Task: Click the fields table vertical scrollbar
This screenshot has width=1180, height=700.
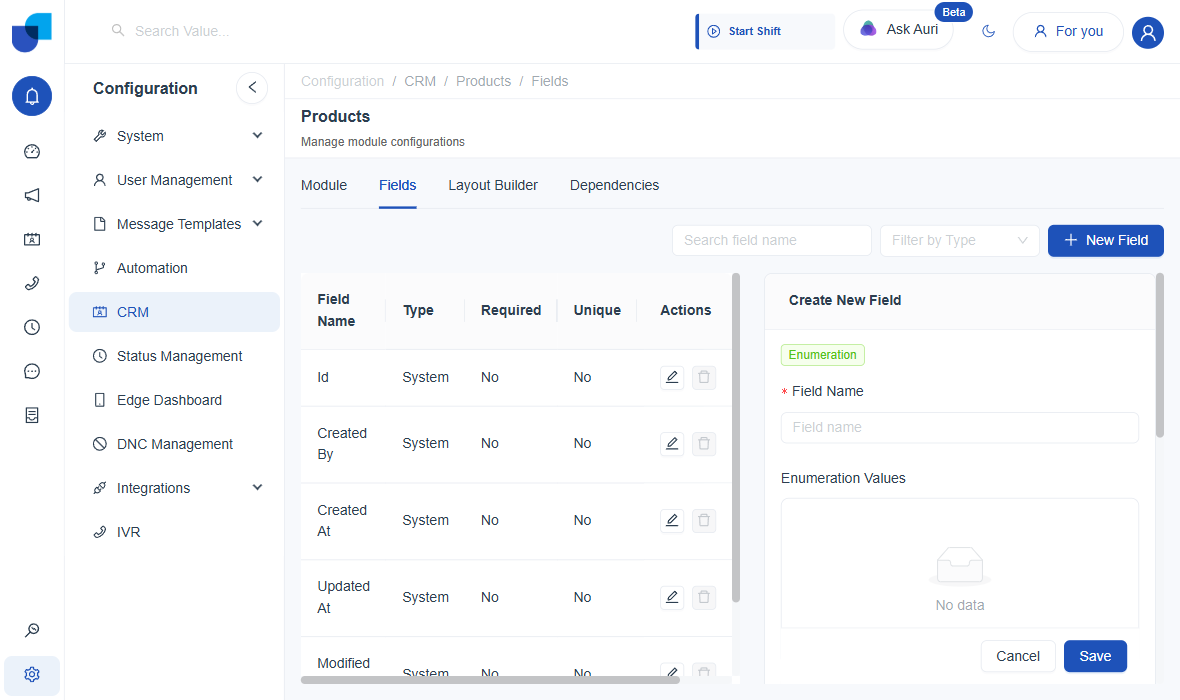Action: 736,438
